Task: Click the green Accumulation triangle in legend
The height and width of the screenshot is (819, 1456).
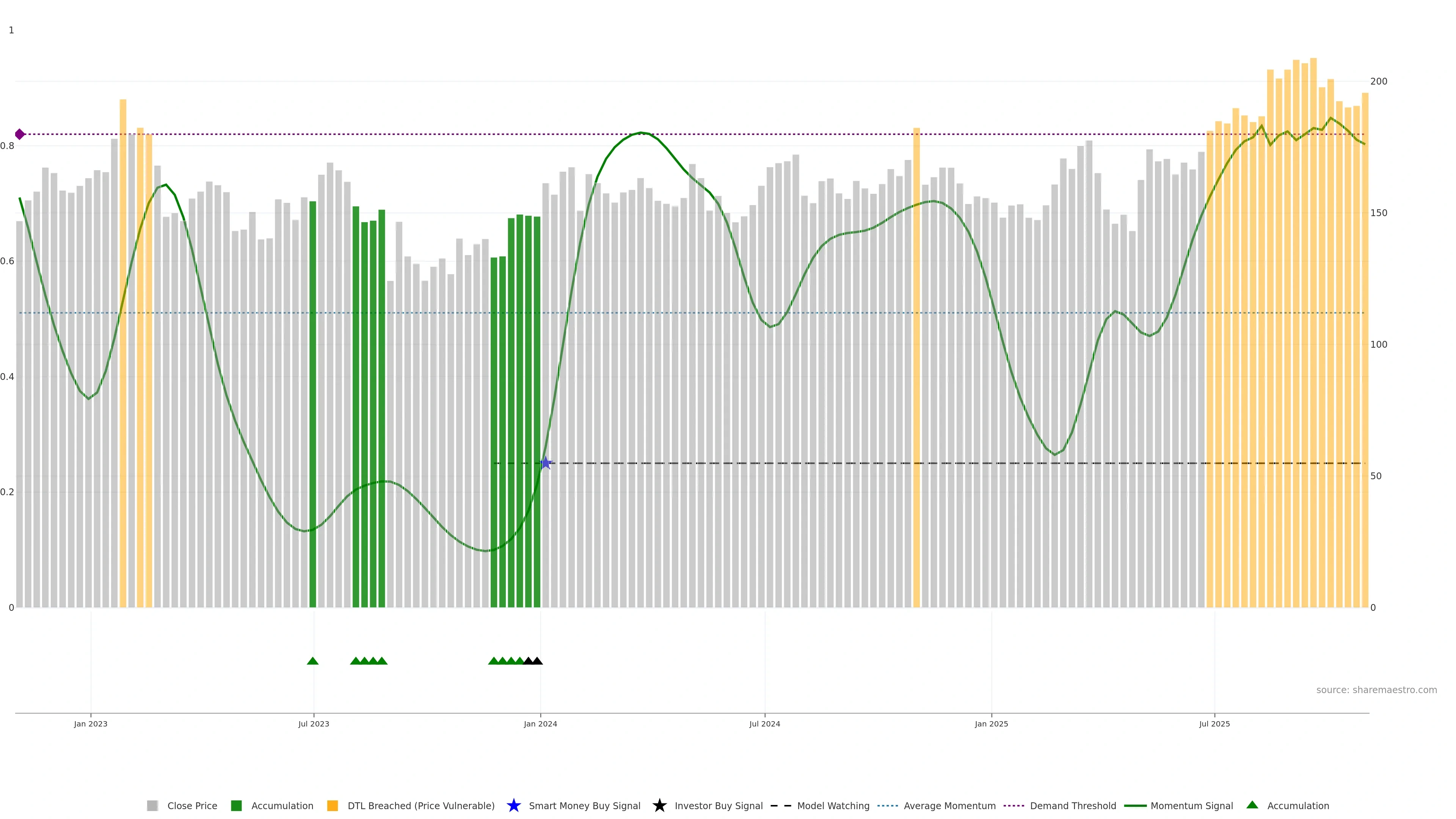Action: tap(1252, 805)
